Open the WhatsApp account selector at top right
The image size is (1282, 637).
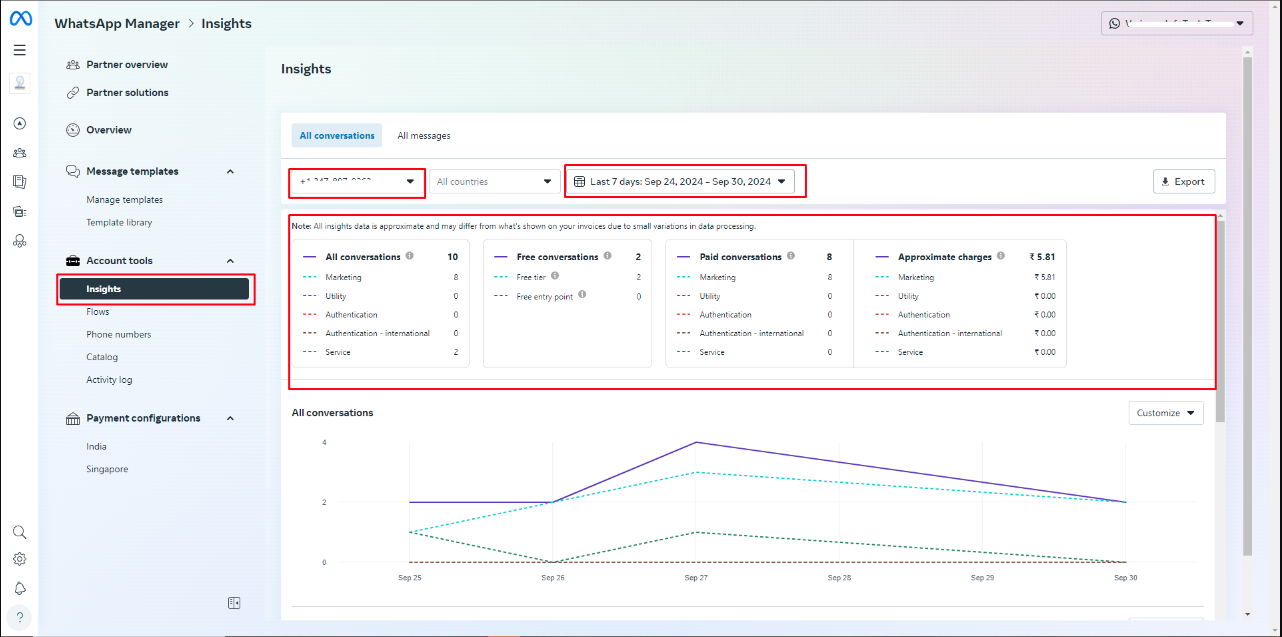[x=1176, y=23]
